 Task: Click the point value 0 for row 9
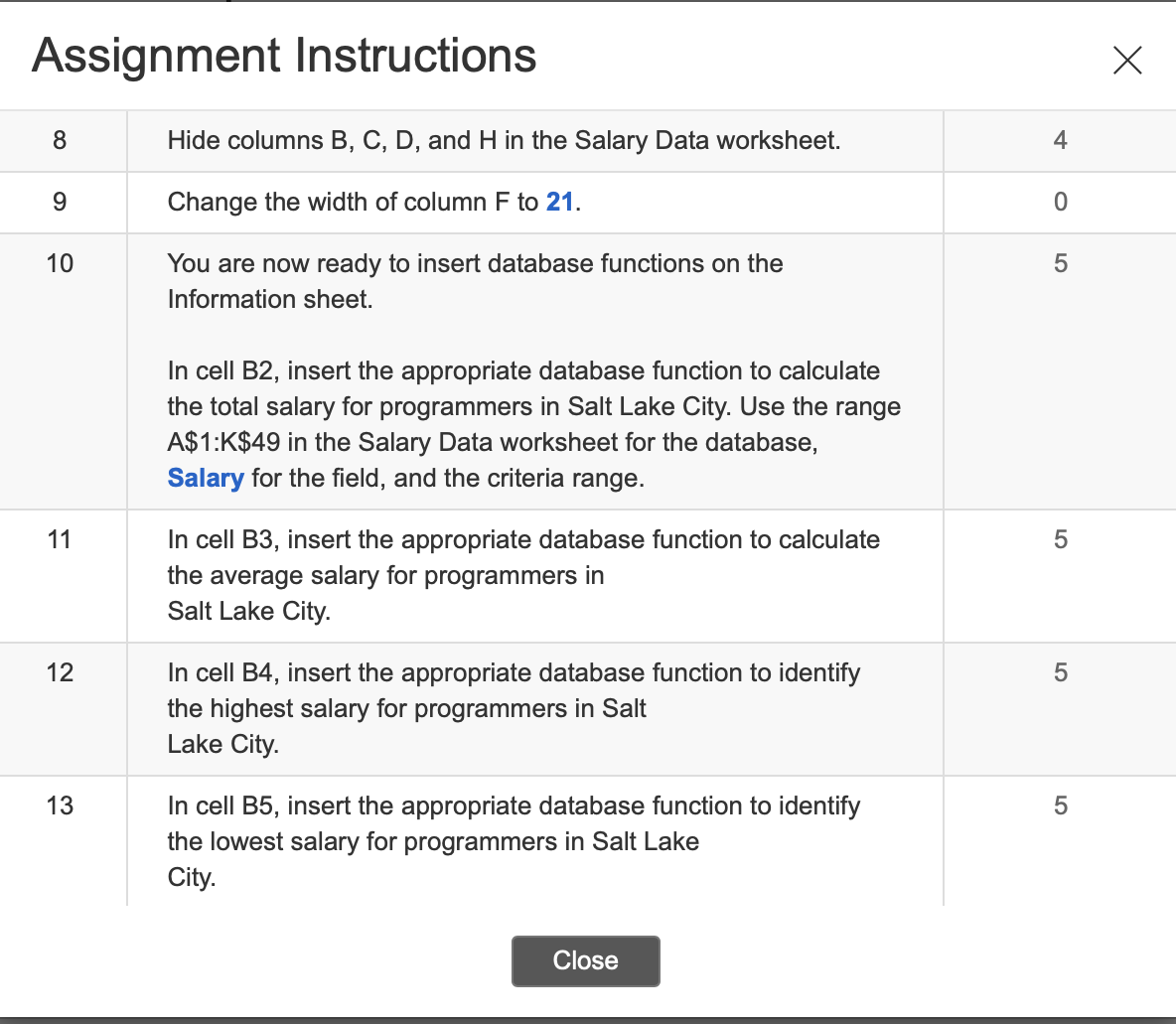[x=1060, y=202]
